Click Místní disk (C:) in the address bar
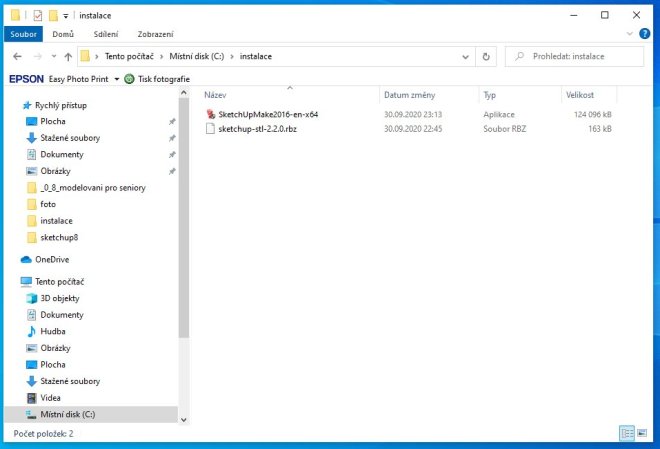The height and width of the screenshot is (449, 660). tap(197, 56)
